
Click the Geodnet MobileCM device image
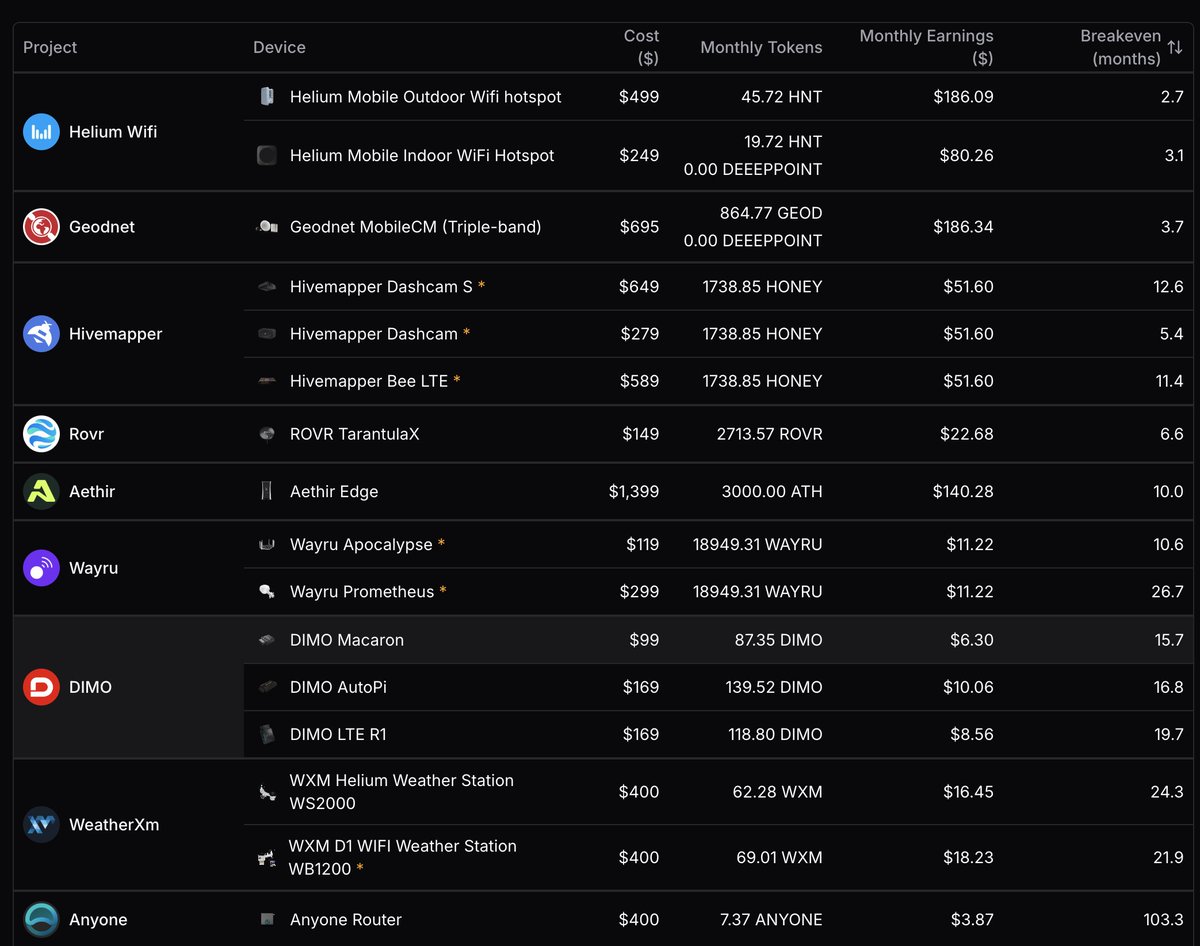[x=266, y=227]
